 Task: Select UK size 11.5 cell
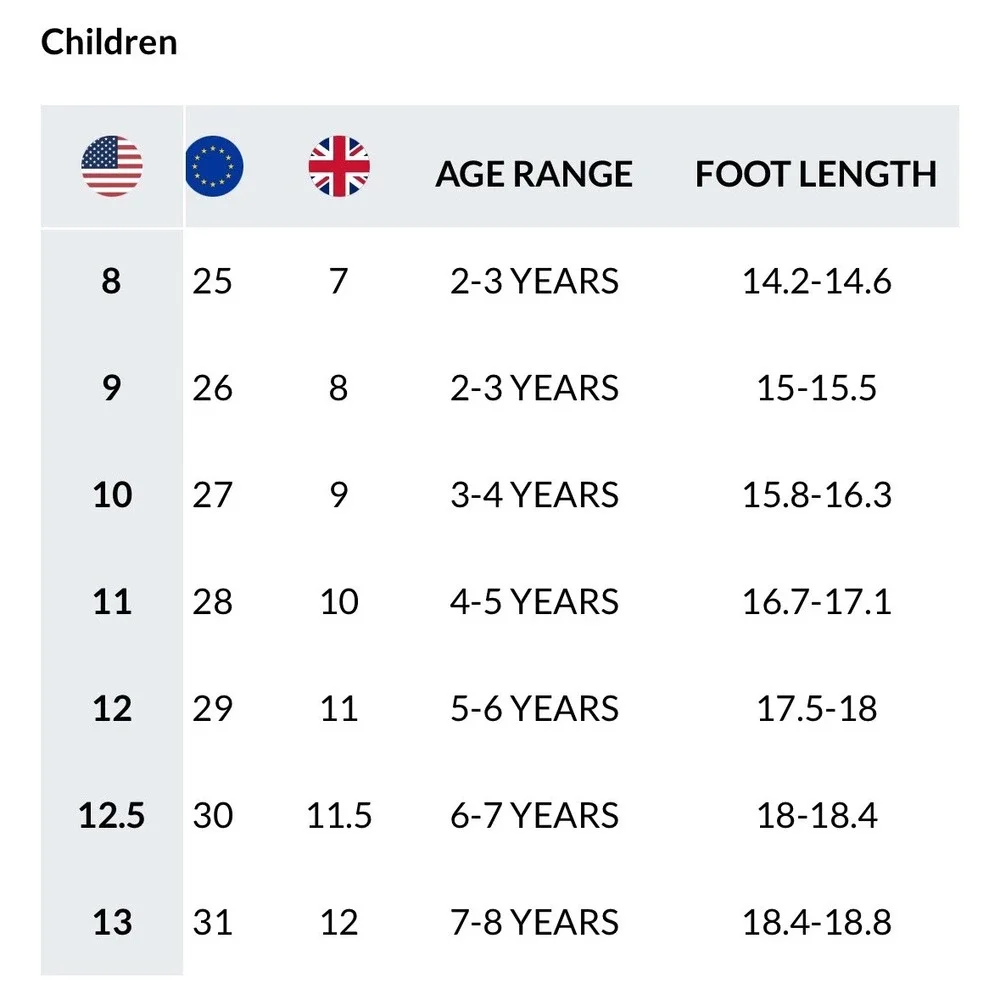339,815
